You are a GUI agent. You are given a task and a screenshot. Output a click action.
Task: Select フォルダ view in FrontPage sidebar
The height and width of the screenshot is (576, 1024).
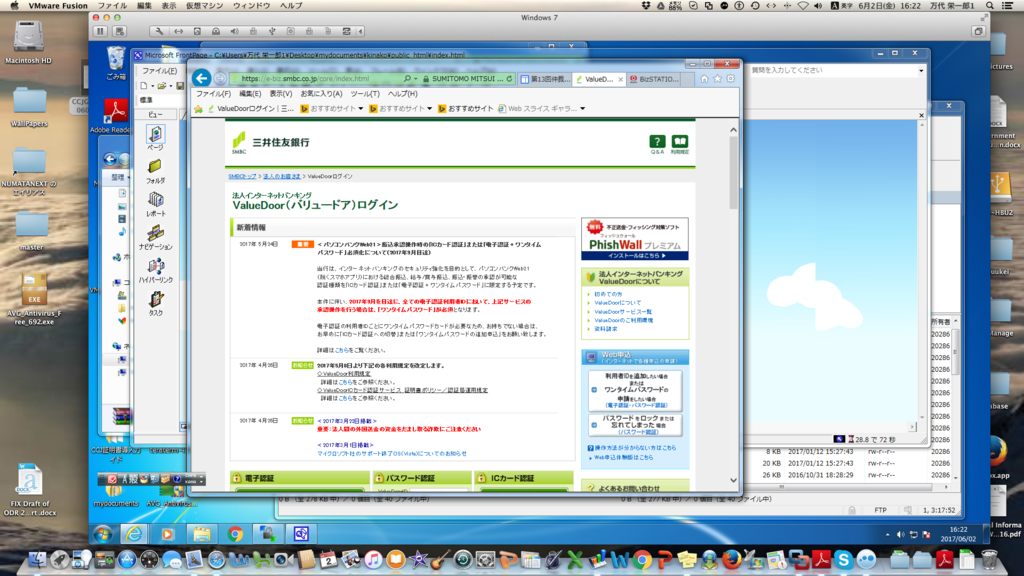(155, 171)
